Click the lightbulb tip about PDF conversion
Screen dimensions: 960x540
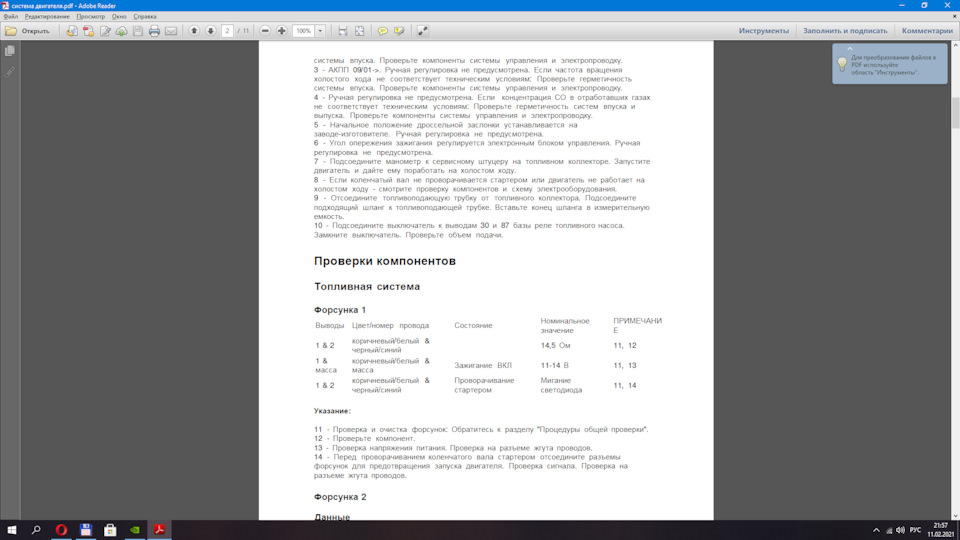pos(842,64)
